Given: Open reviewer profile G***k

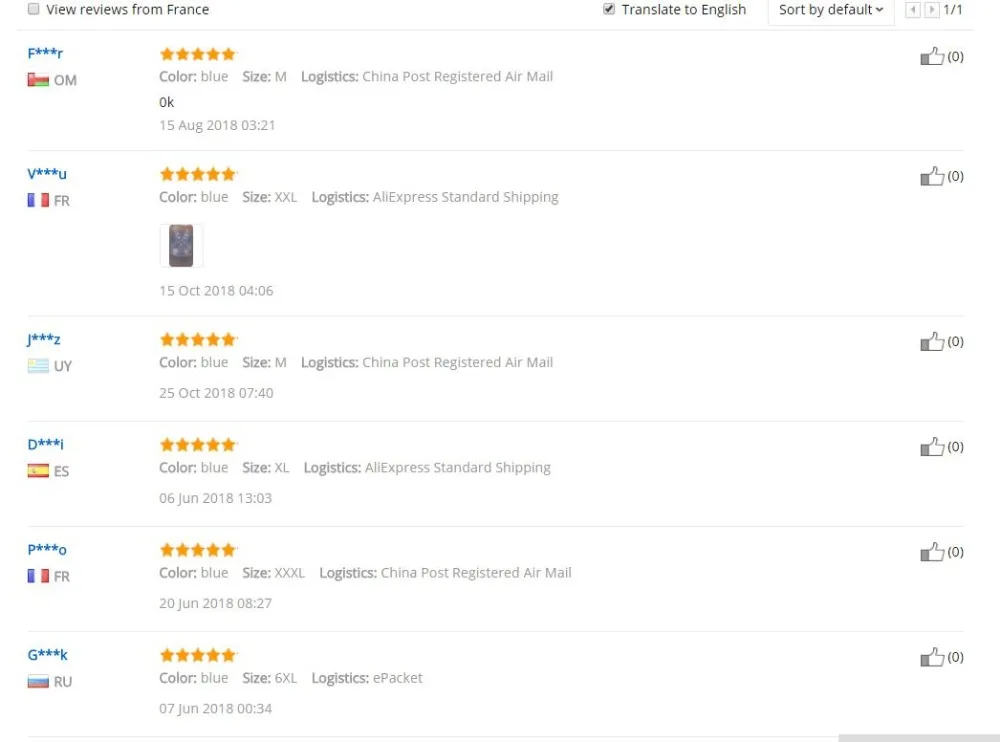Looking at the screenshot, I should pos(47,655).
